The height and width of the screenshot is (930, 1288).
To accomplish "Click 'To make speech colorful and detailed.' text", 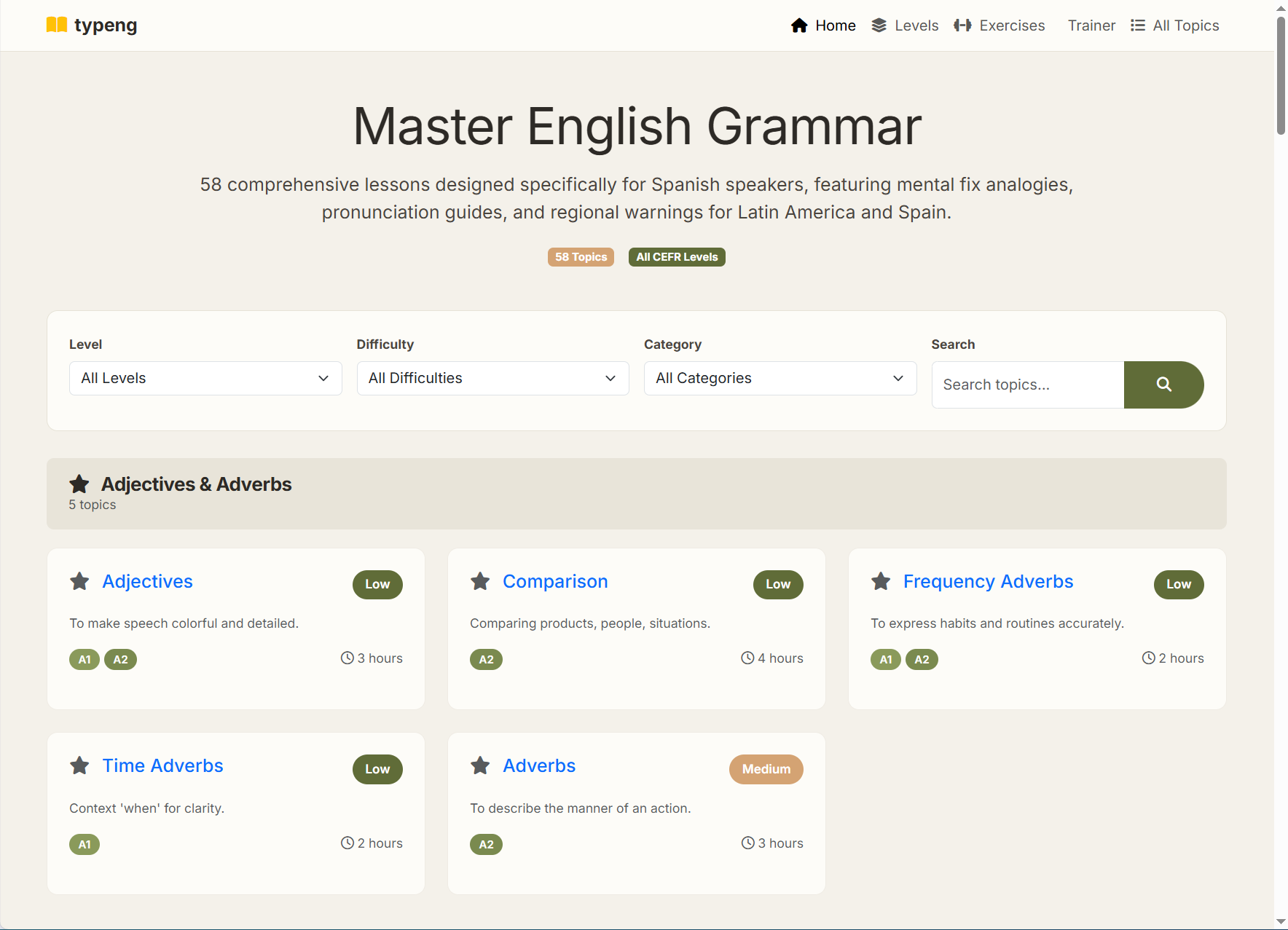I will (184, 623).
